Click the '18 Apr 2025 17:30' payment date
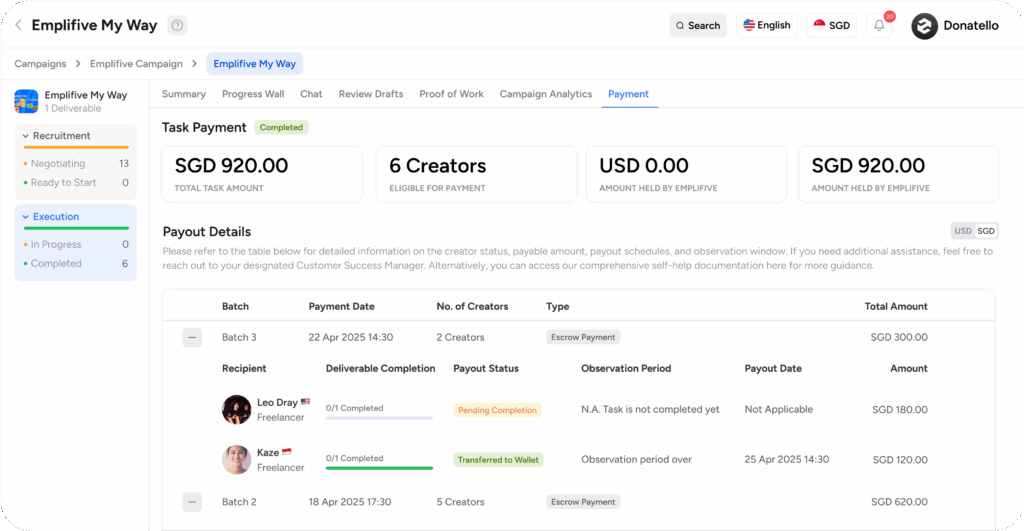Viewport: 1024px width, 531px height. click(350, 502)
